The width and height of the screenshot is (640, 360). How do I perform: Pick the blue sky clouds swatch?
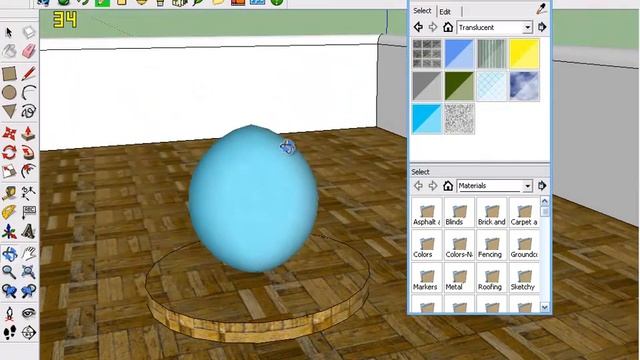[524, 86]
